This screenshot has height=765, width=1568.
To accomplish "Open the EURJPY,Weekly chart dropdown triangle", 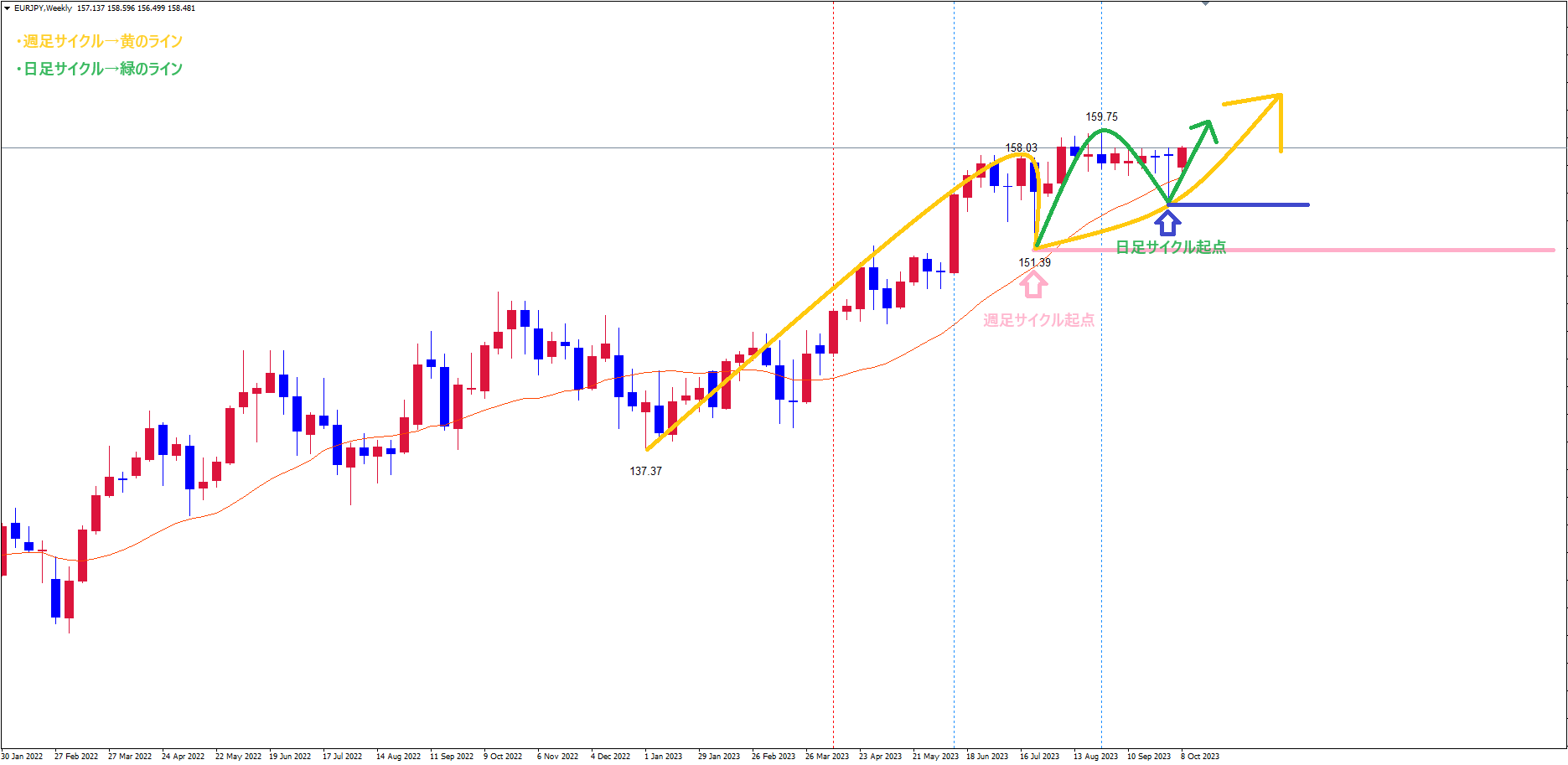I will (x=7, y=8).
